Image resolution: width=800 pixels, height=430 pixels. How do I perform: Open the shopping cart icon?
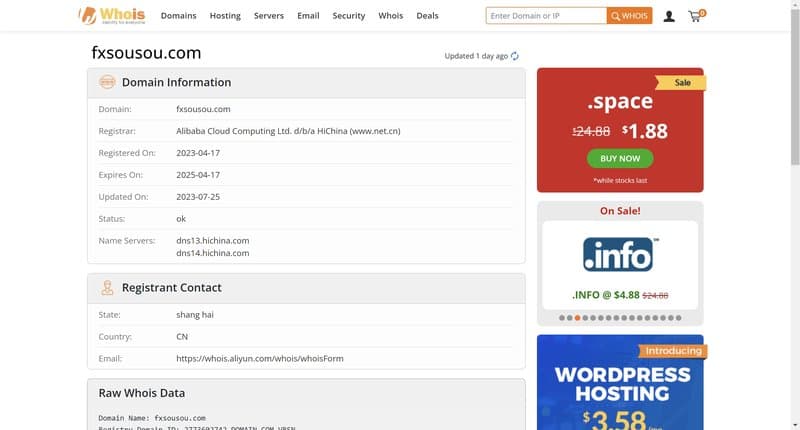[x=696, y=16]
